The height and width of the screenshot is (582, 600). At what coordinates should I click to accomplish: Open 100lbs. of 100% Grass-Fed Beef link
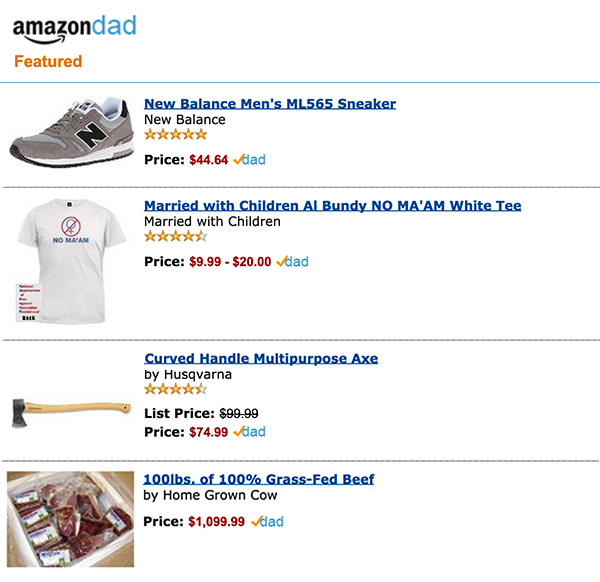[x=258, y=479]
